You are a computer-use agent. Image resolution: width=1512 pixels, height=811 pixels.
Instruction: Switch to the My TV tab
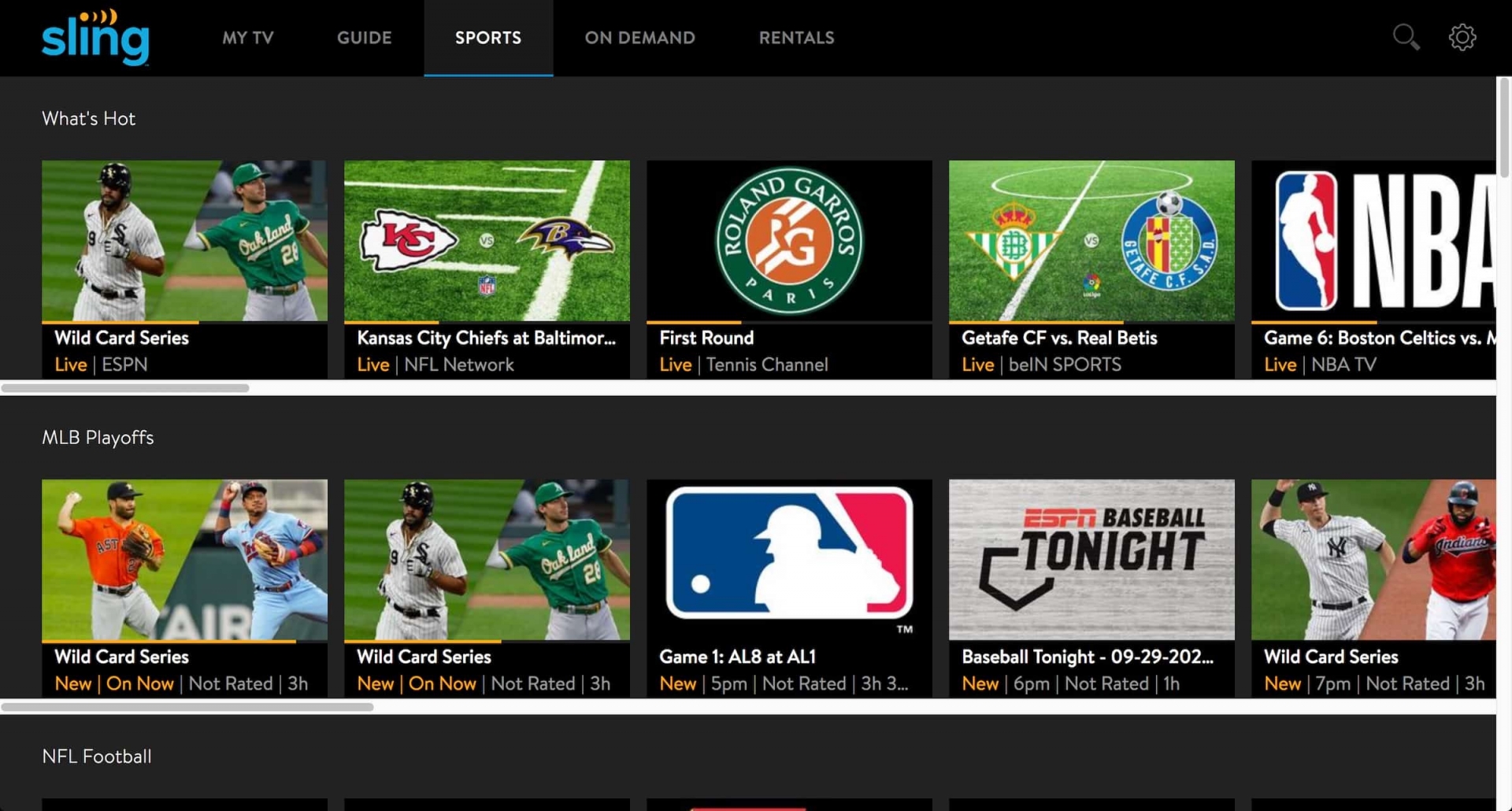pos(247,38)
